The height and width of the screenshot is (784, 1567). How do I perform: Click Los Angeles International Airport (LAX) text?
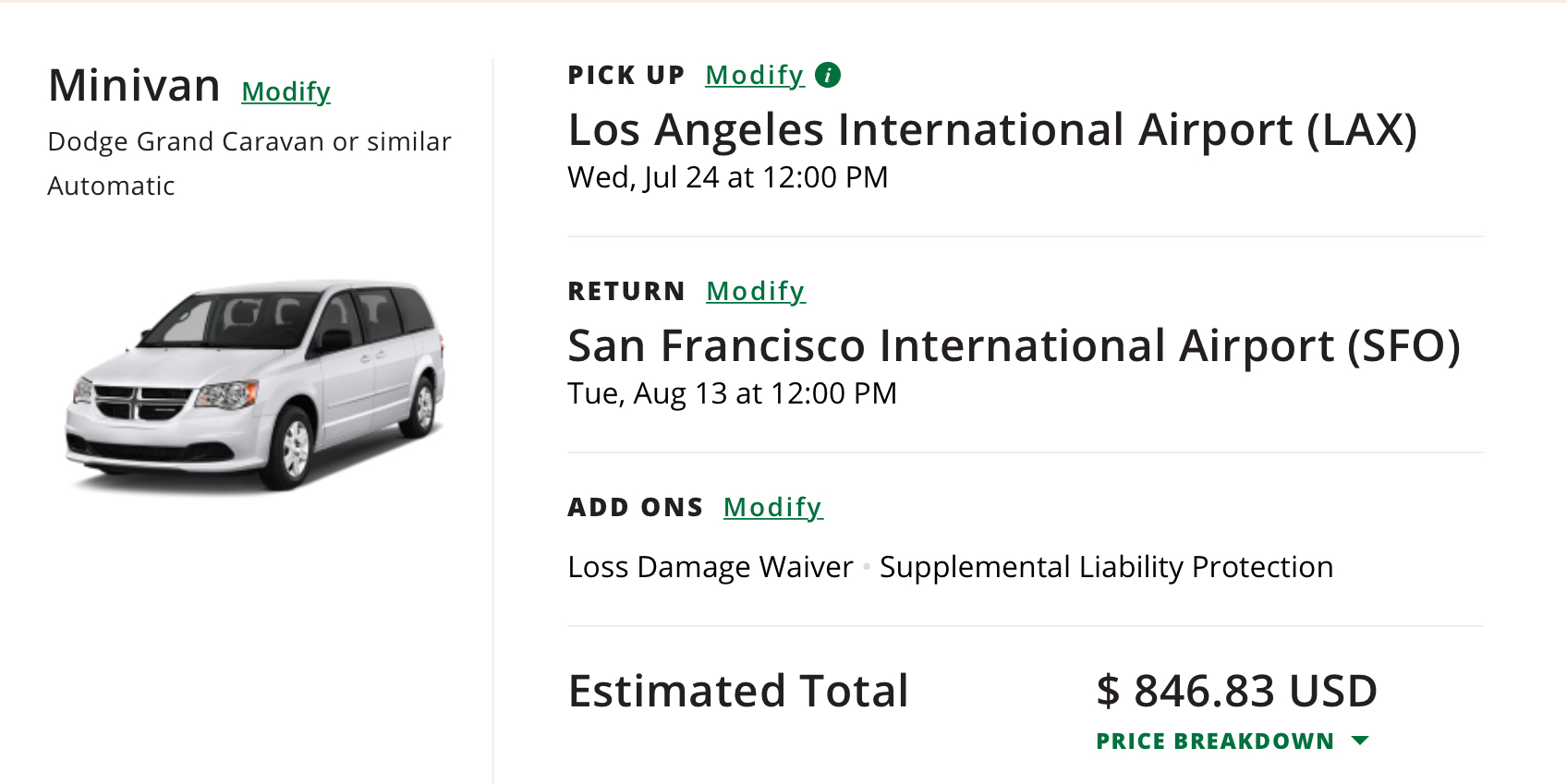click(991, 129)
